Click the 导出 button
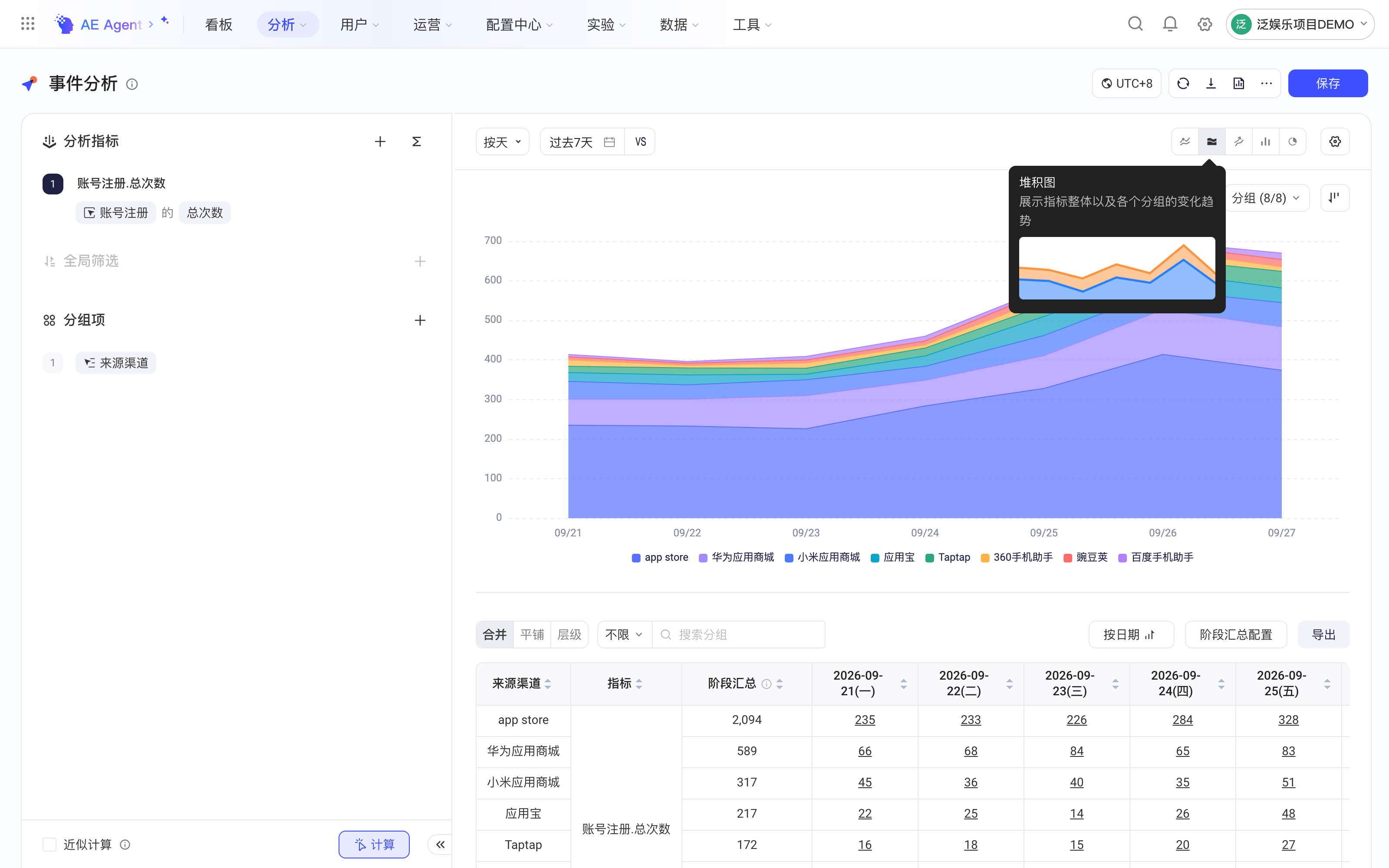 point(1323,635)
